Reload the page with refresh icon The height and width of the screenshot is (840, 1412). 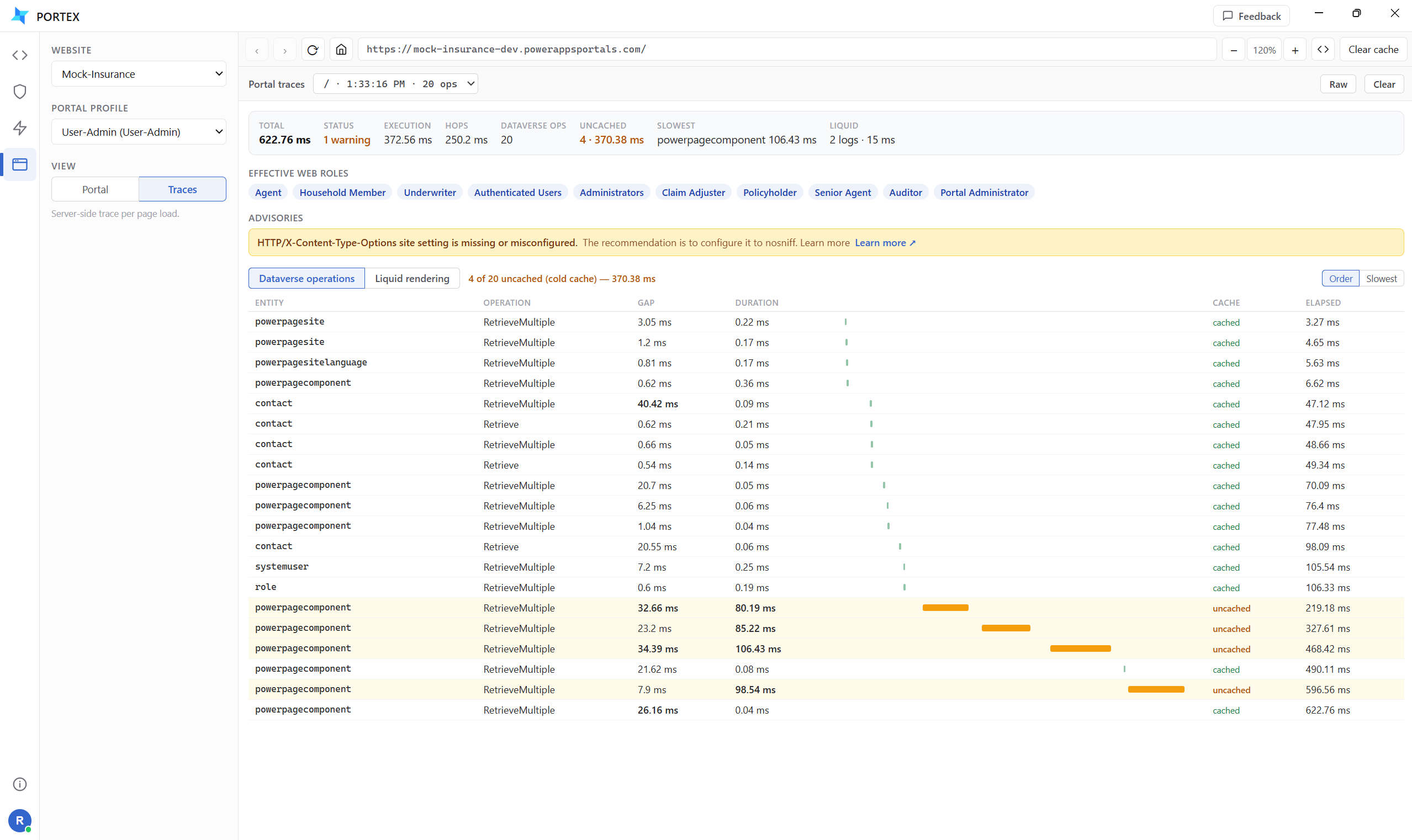pos(313,50)
